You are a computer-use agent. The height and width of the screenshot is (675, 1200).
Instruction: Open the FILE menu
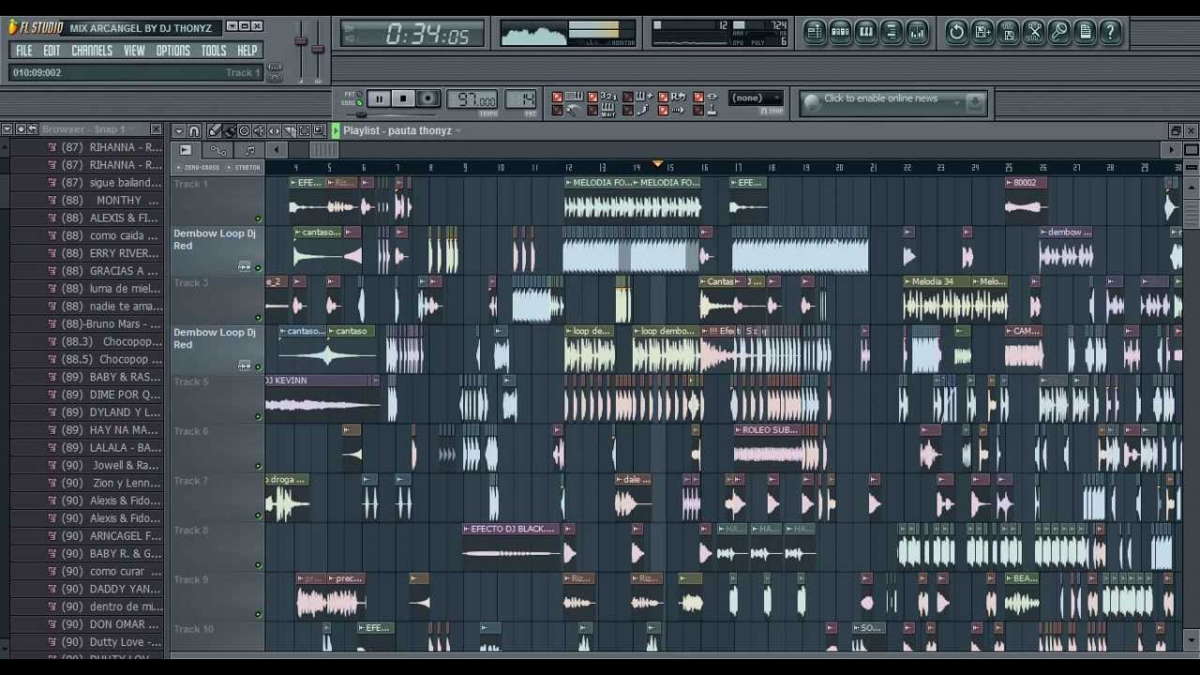(24, 50)
